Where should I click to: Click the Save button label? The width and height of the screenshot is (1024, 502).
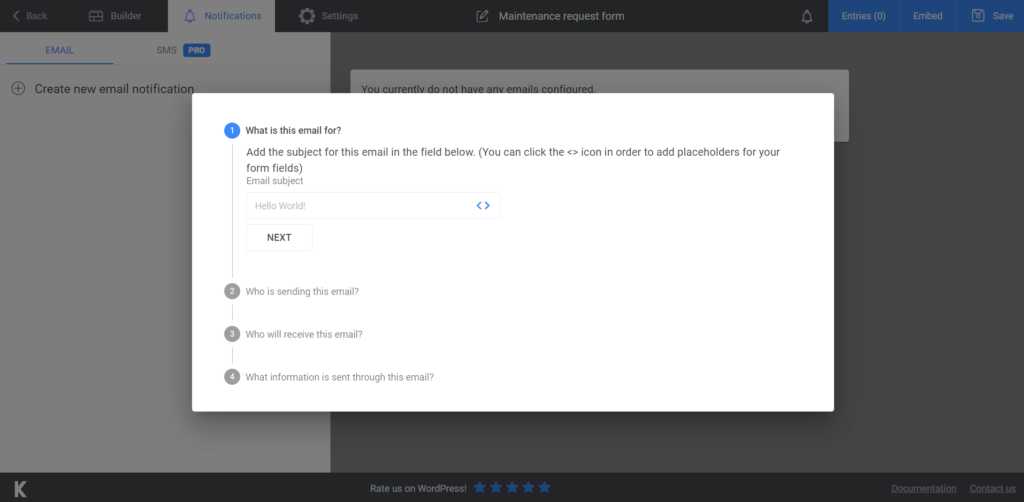[1002, 16]
